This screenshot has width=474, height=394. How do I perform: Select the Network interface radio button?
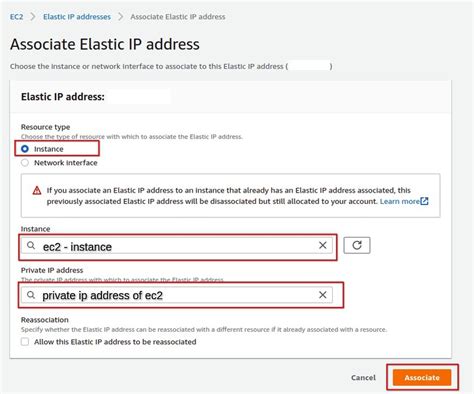pyautogui.click(x=25, y=163)
